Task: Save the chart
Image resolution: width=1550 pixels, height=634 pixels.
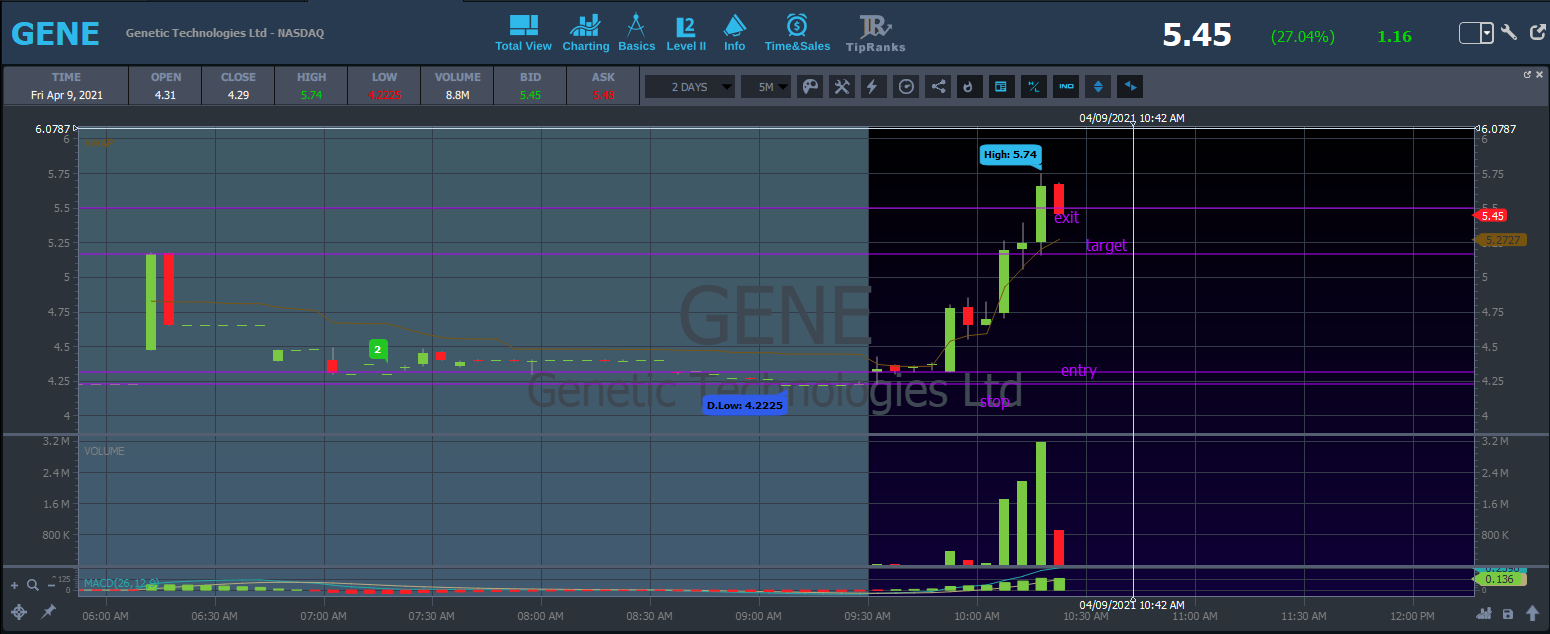Action: click(1507, 614)
